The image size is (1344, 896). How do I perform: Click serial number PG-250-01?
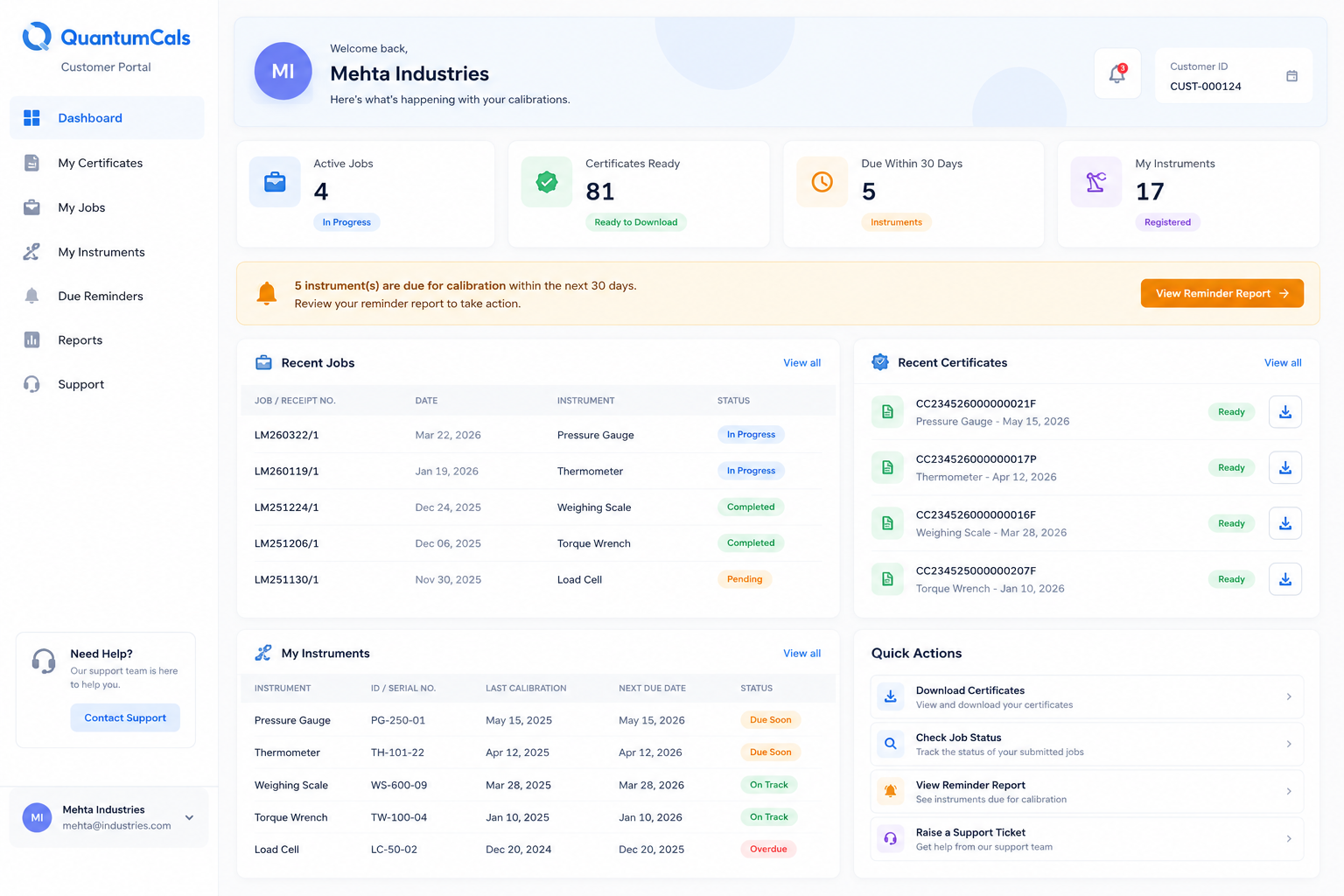coord(398,720)
